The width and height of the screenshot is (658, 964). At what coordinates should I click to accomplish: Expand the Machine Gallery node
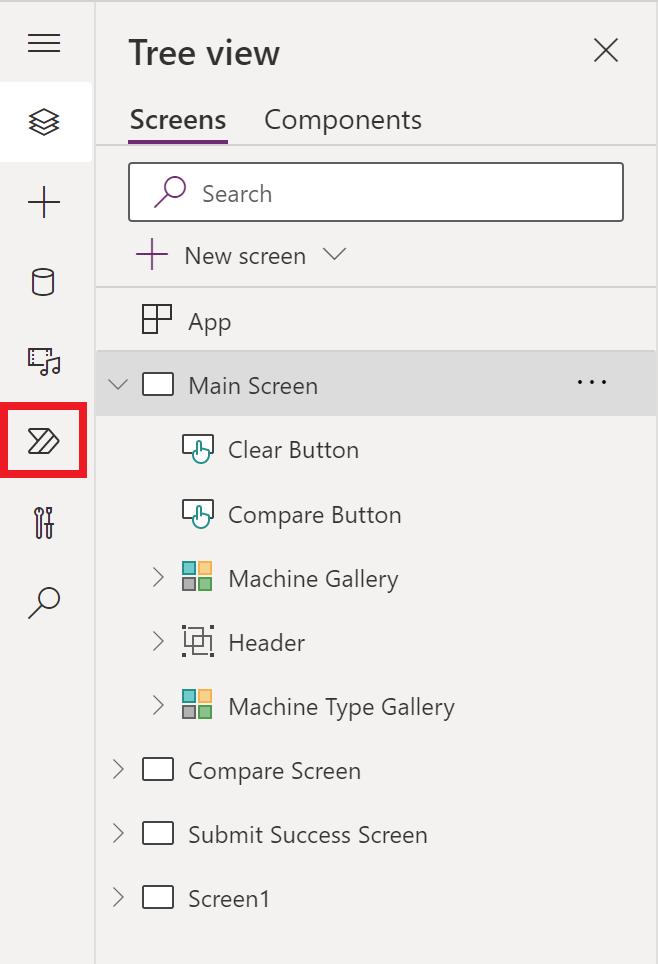tap(158, 577)
